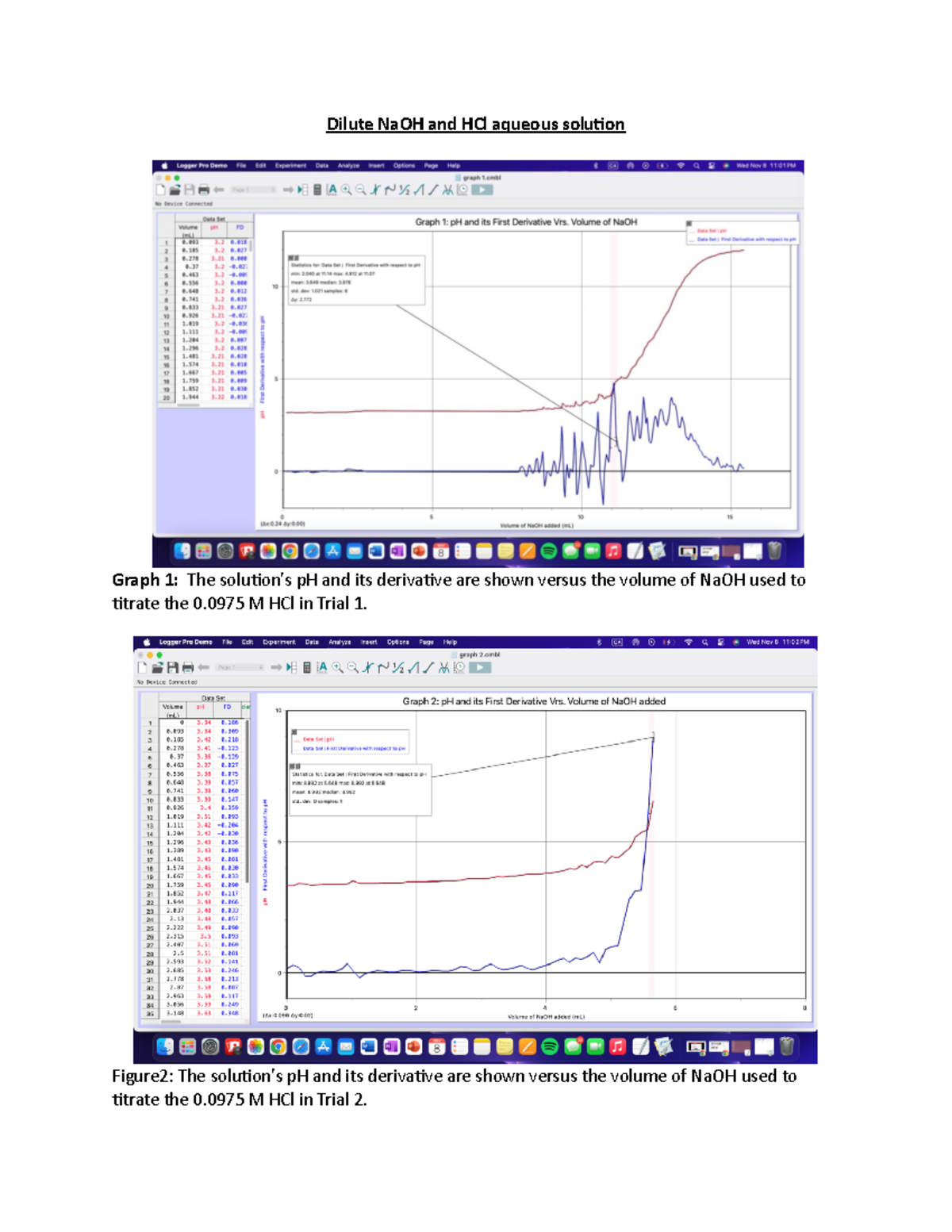952x1232 pixels.
Task: Click Open folder icon in graph 2.cmbl window
Action: click(156, 668)
